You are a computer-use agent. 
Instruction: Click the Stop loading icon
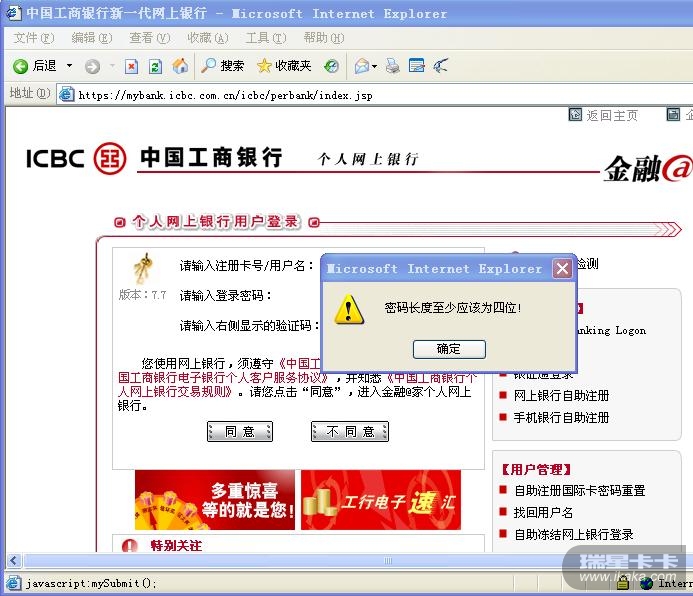tap(131, 66)
